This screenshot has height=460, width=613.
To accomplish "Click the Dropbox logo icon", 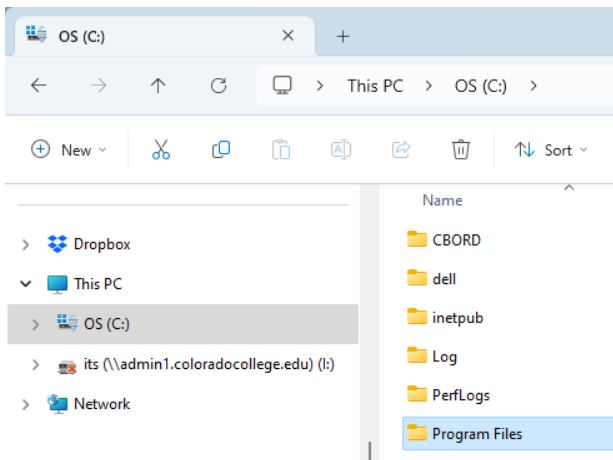I will pos(57,244).
